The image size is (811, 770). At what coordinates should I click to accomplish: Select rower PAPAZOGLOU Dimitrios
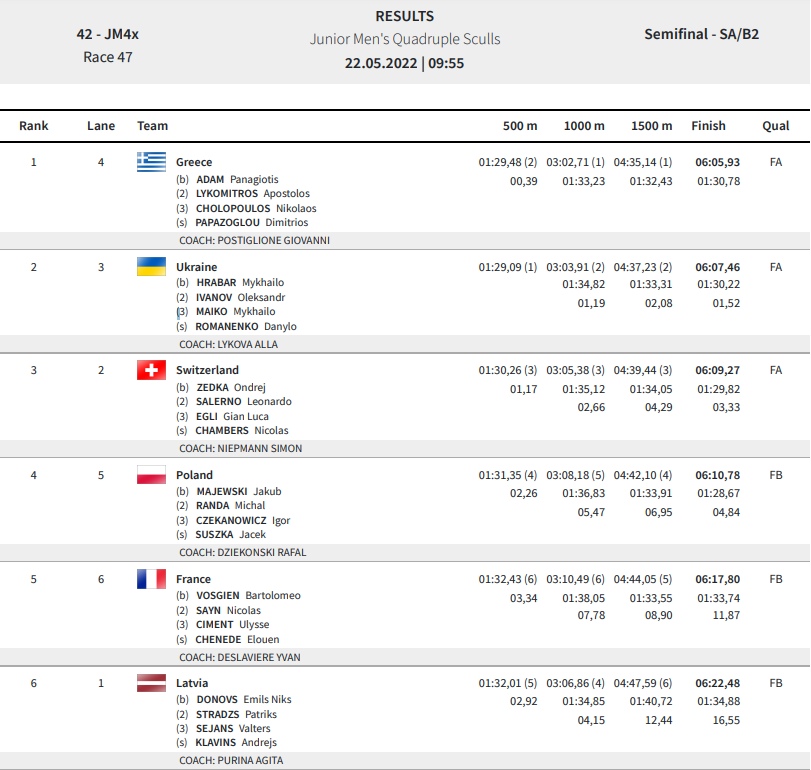click(x=251, y=222)
